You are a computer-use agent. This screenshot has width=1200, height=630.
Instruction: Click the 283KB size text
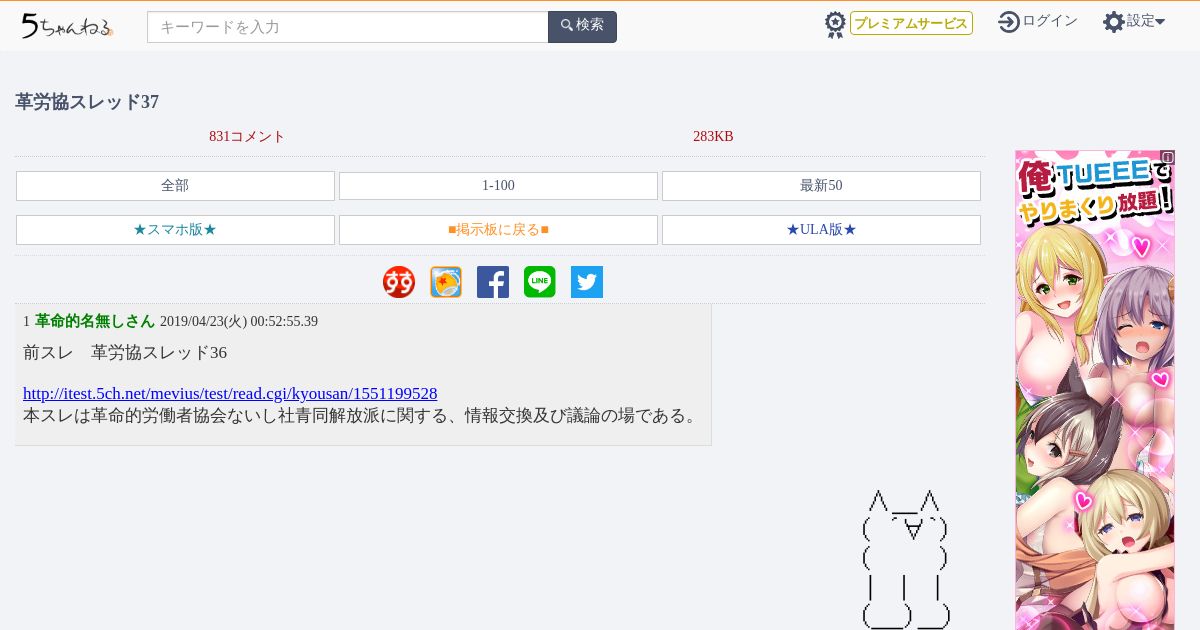coord(713,137)
